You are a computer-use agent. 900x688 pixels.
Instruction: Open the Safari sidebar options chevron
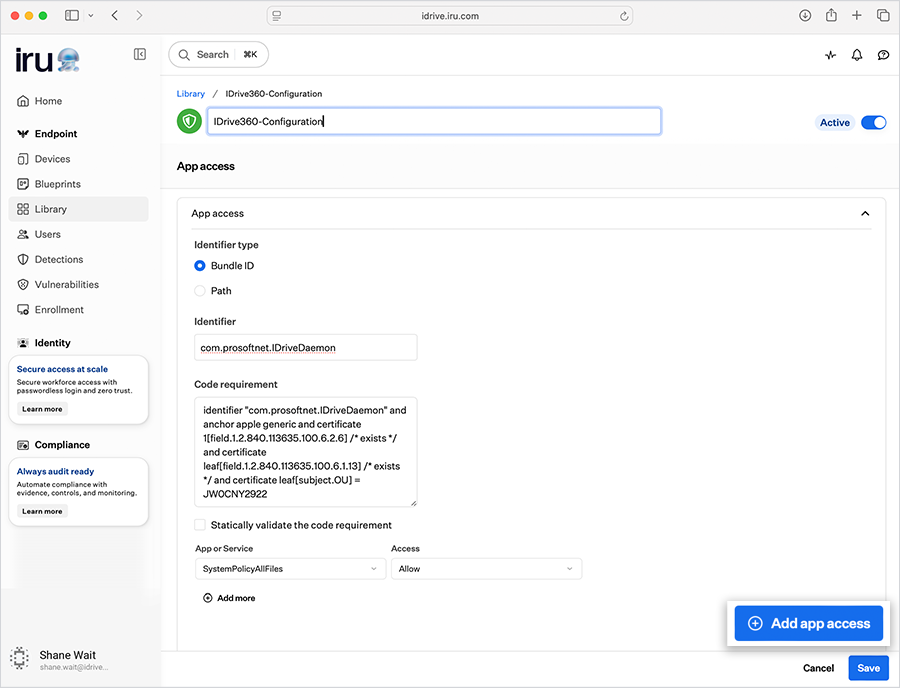(91, 15)
